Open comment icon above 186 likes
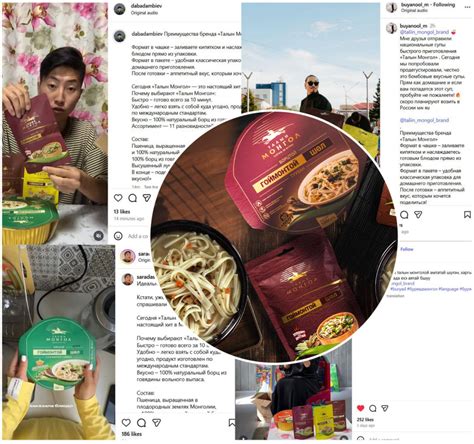 [141, 423]
